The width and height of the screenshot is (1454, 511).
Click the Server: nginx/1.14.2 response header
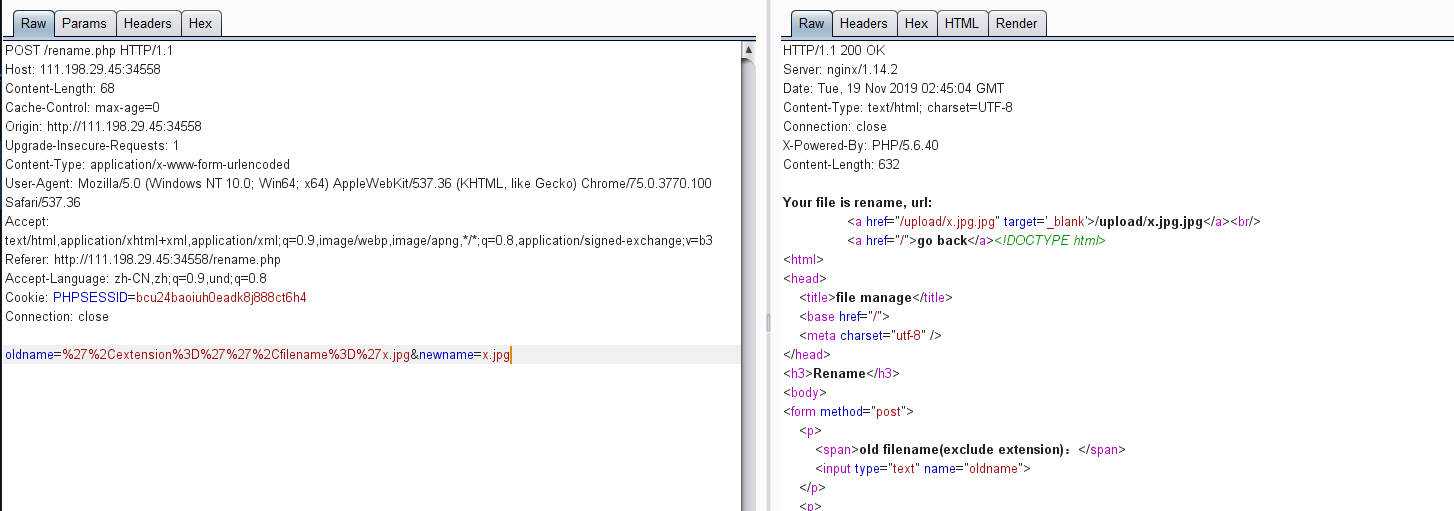[x=840, y=69]
